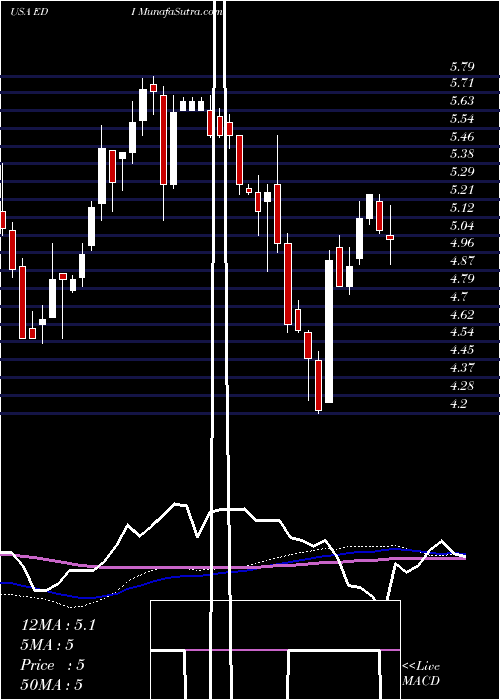Select the 4.79 price level label
This screenshot has height=700, width=500.
pyautogui.click(x=462, y=279)
